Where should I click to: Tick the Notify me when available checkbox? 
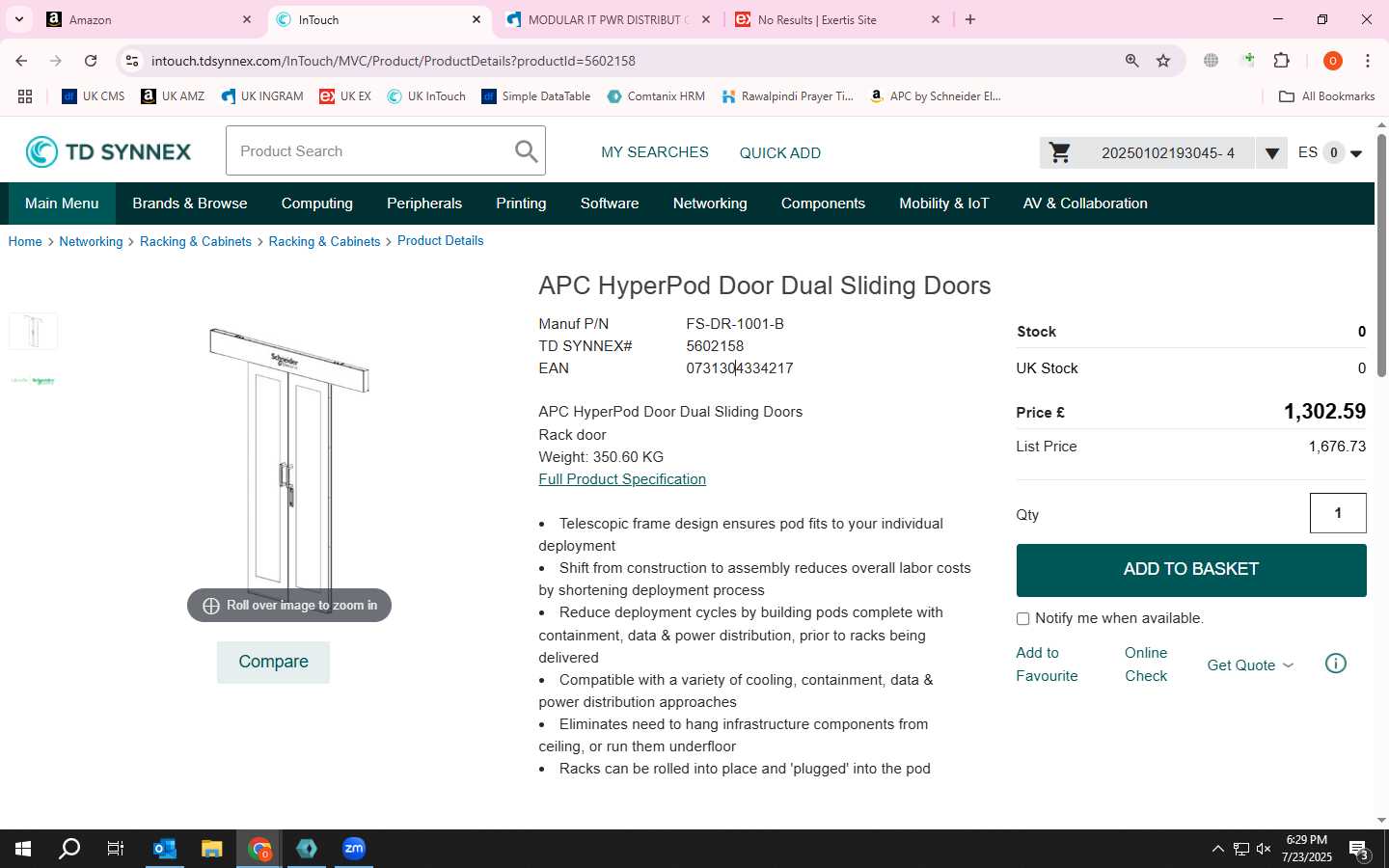pos(1022,619)
